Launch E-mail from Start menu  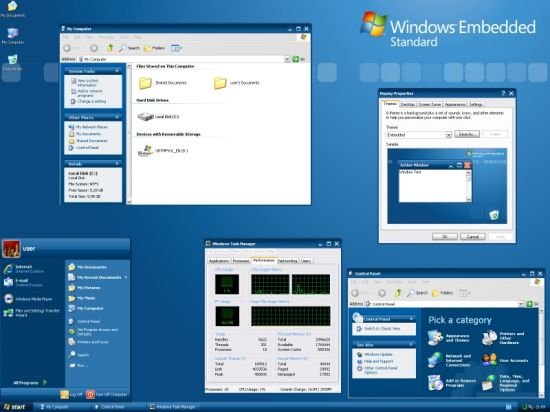click(x=22, y=283)
